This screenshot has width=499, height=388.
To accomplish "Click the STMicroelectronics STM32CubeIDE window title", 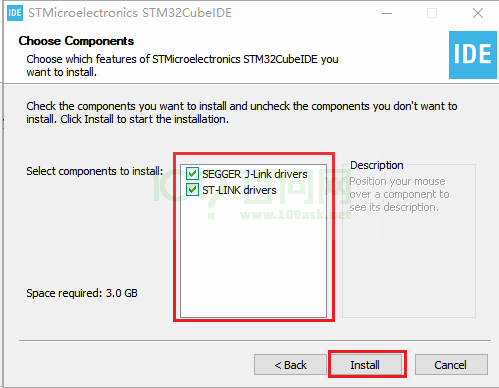I will 130,13.
